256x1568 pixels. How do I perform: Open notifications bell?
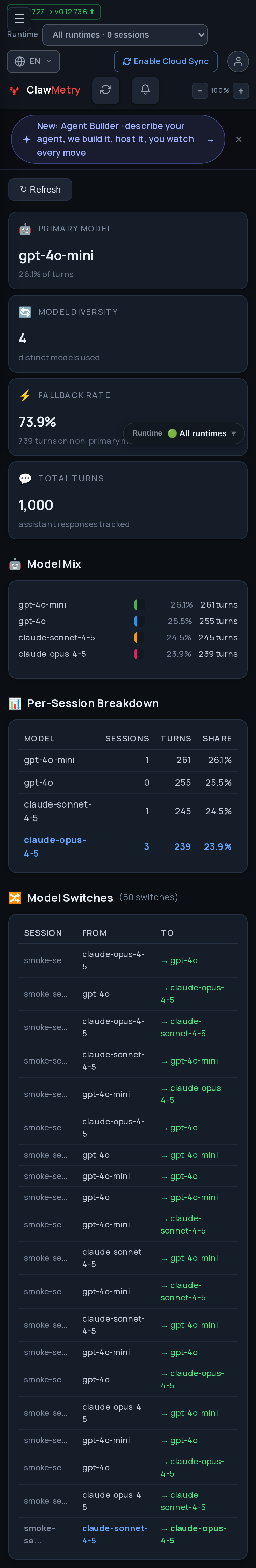coord(145,90)
